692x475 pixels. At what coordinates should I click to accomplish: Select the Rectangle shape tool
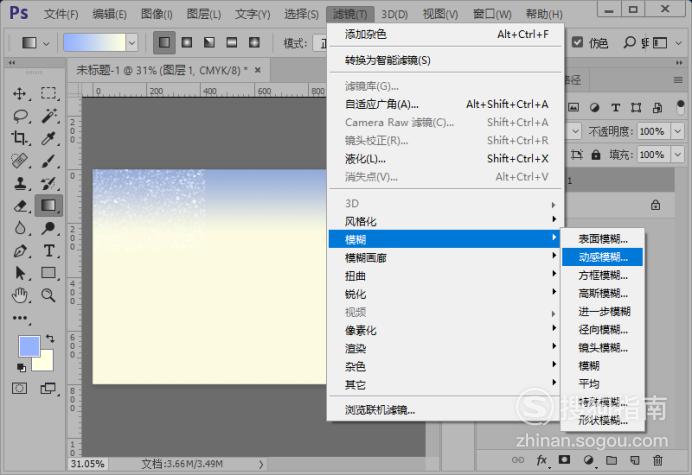[x=49, y=273]
